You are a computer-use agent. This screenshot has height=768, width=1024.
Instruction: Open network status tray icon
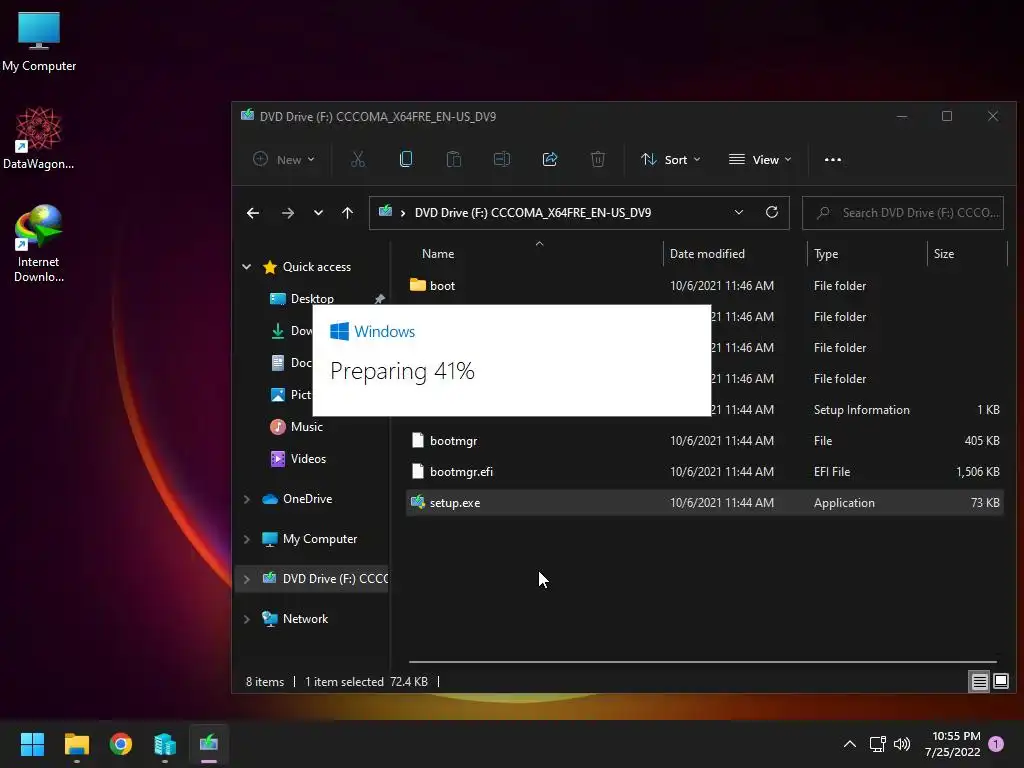[877, 744]
